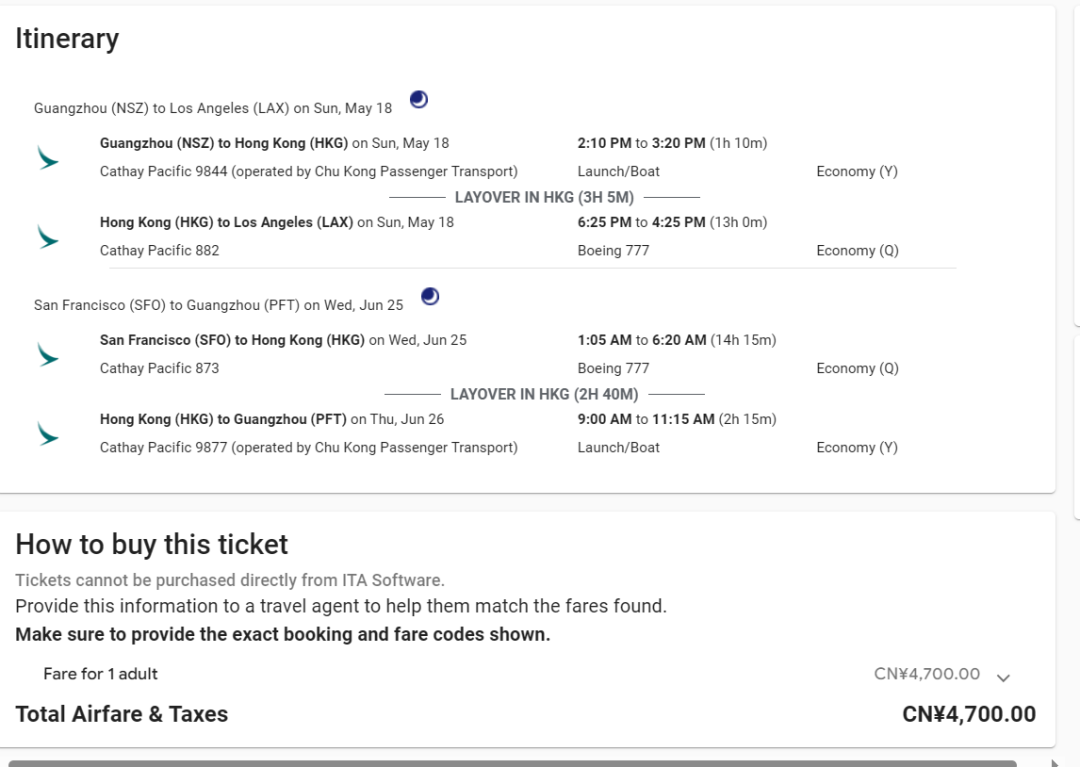
Task: Click Cathay Pacific logo beside flight 882
Action: [x=47, y=237]
